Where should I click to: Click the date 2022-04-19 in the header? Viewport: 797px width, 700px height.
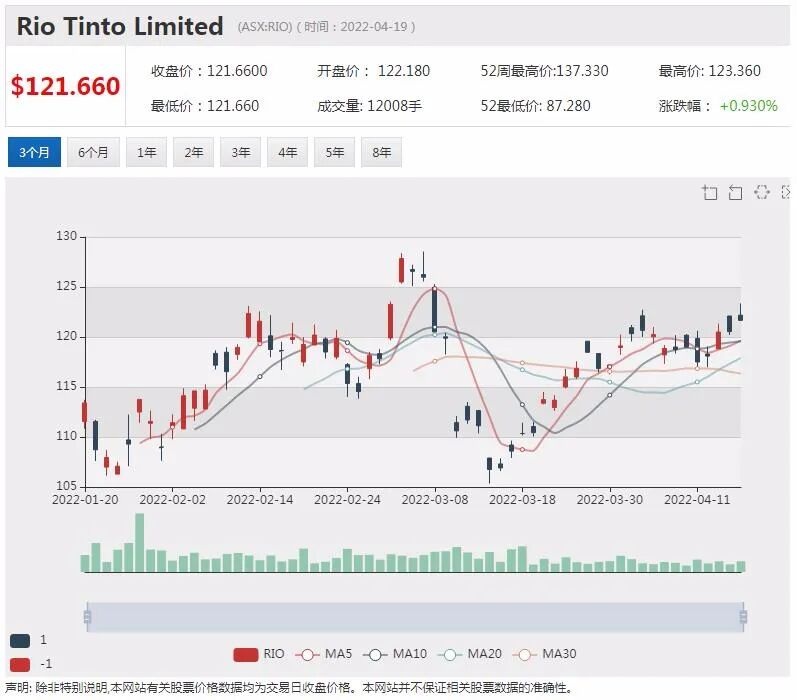374,27
